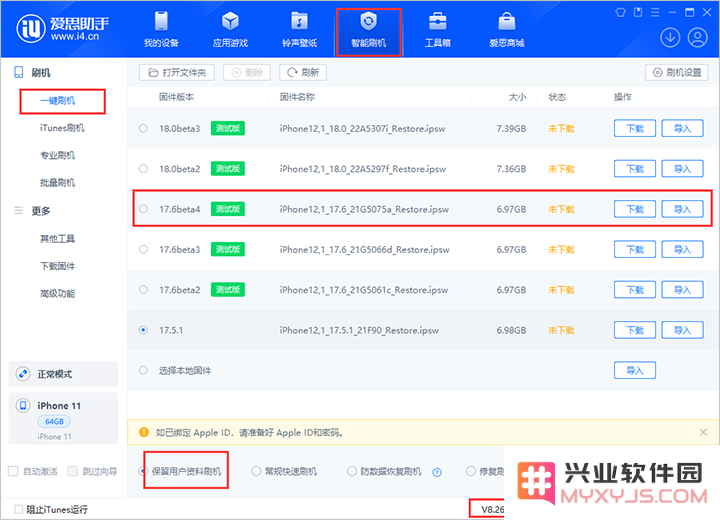720x520 pixels.
Task: Select firmware 18.0beta3 radio button
Action: tap(143, 128)
